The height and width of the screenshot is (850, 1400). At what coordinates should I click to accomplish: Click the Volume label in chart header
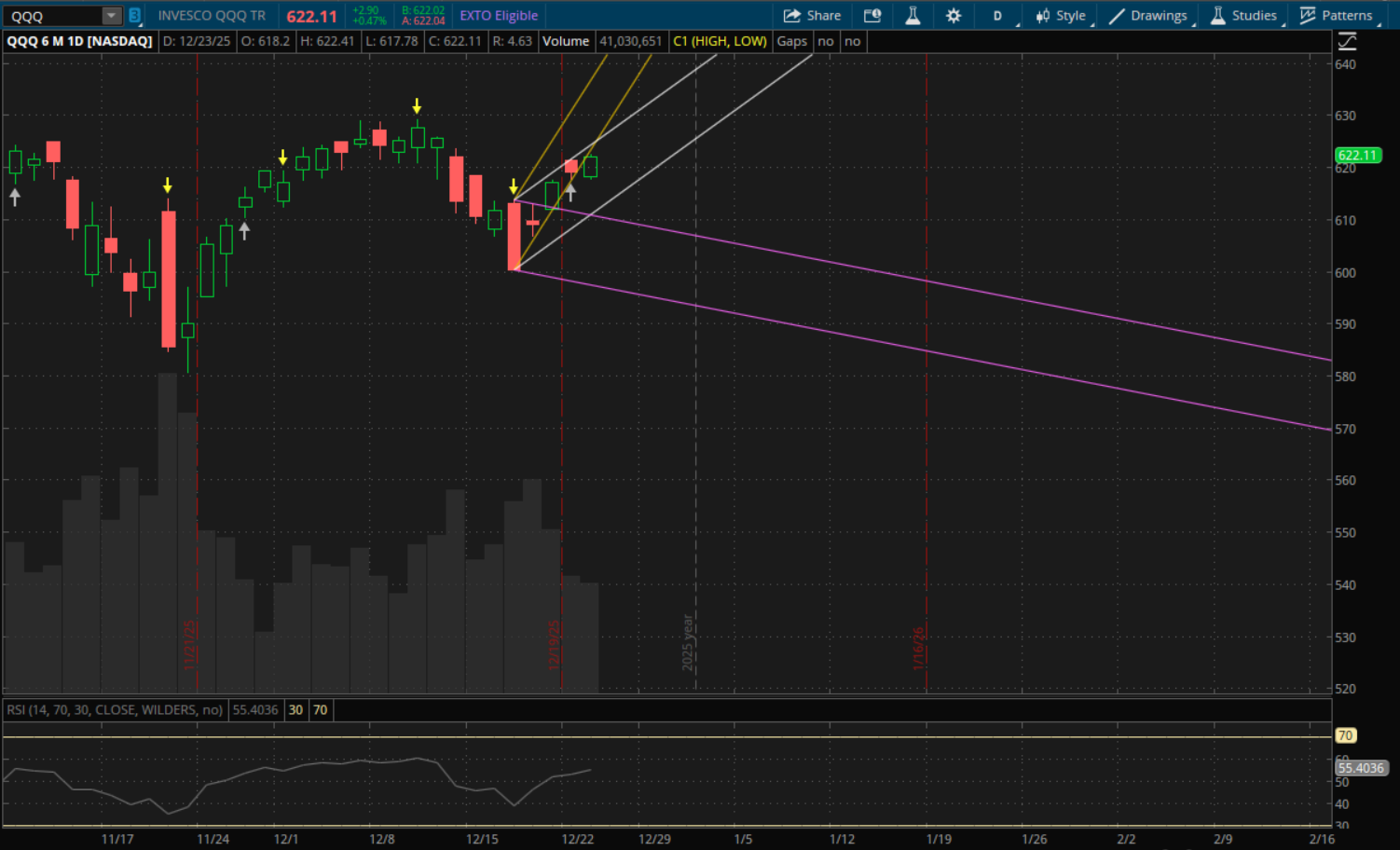point(566,41)
